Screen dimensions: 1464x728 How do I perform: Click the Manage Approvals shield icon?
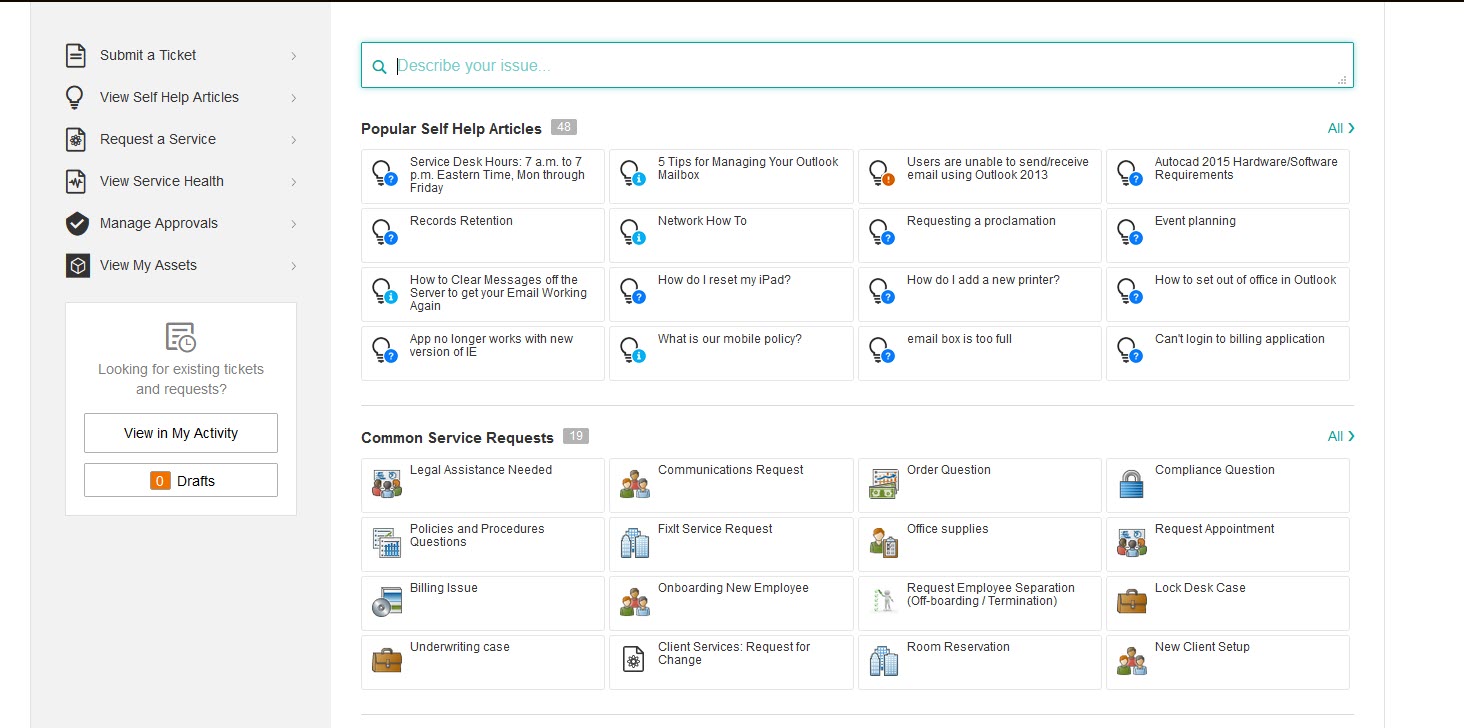coord(77,224)
